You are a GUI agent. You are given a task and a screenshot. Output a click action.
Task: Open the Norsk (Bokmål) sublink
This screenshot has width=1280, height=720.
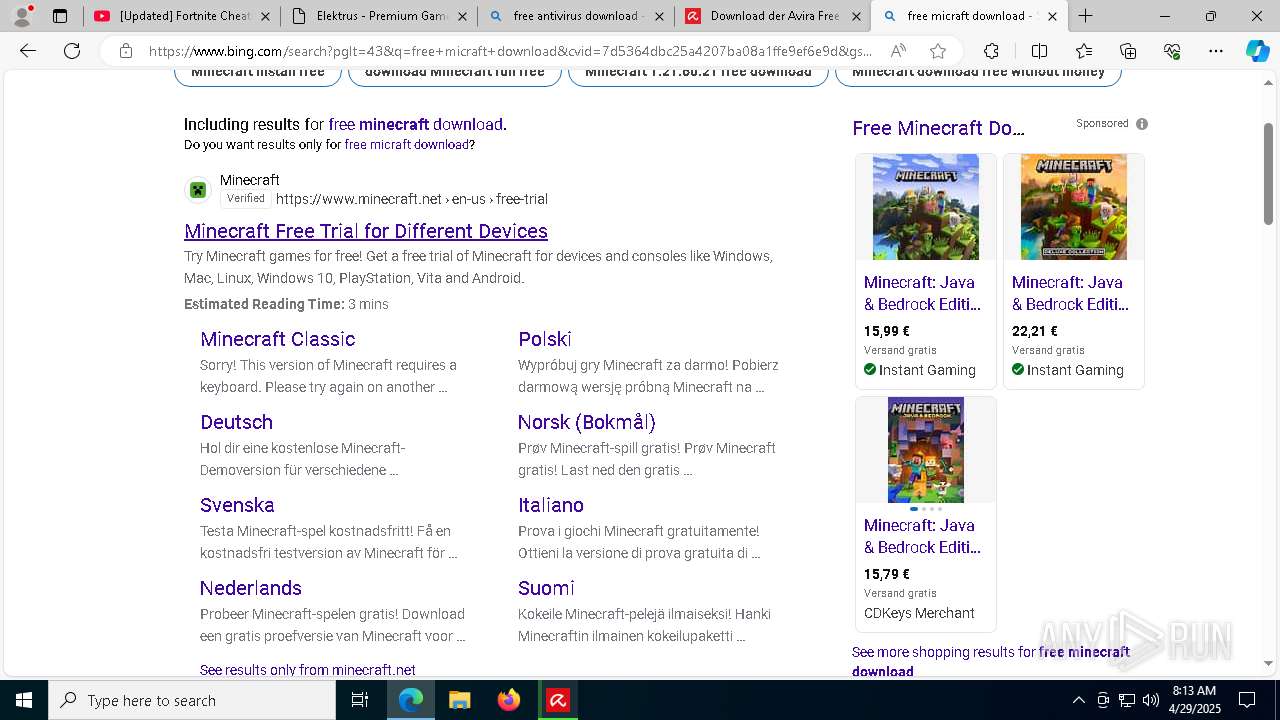[587, 422]
